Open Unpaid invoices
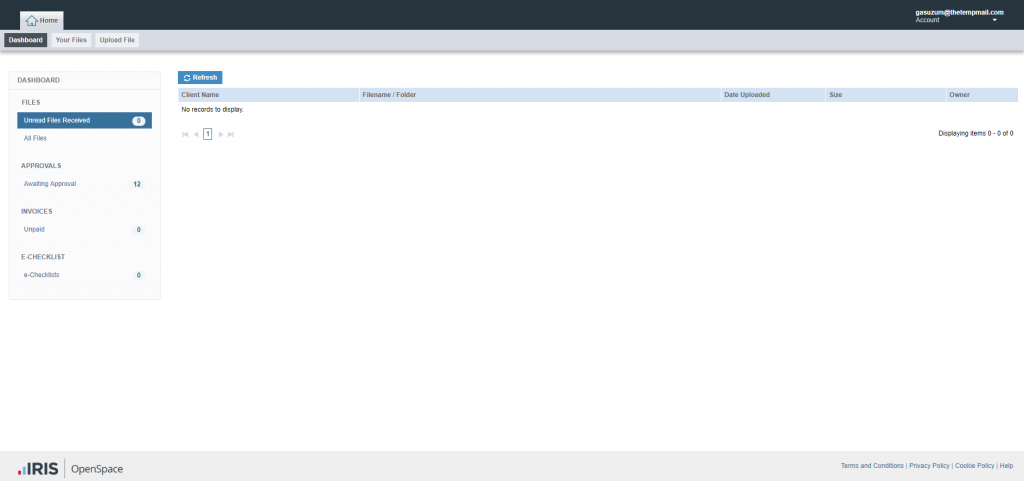 click(x=34, y=230)
